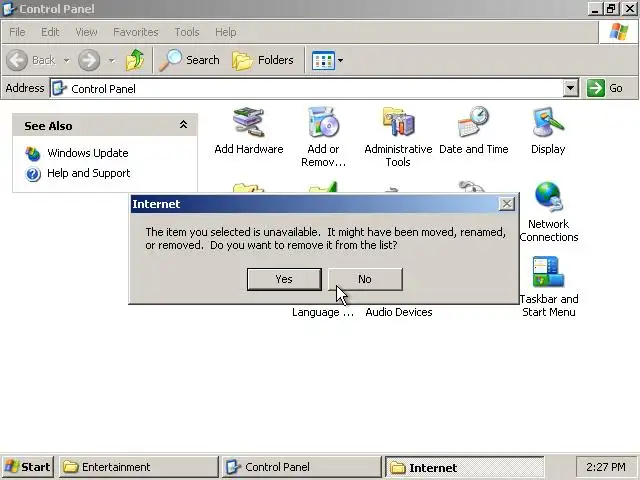Open the Windows Update link
The image size is (640, 480).
click(88, 153)
